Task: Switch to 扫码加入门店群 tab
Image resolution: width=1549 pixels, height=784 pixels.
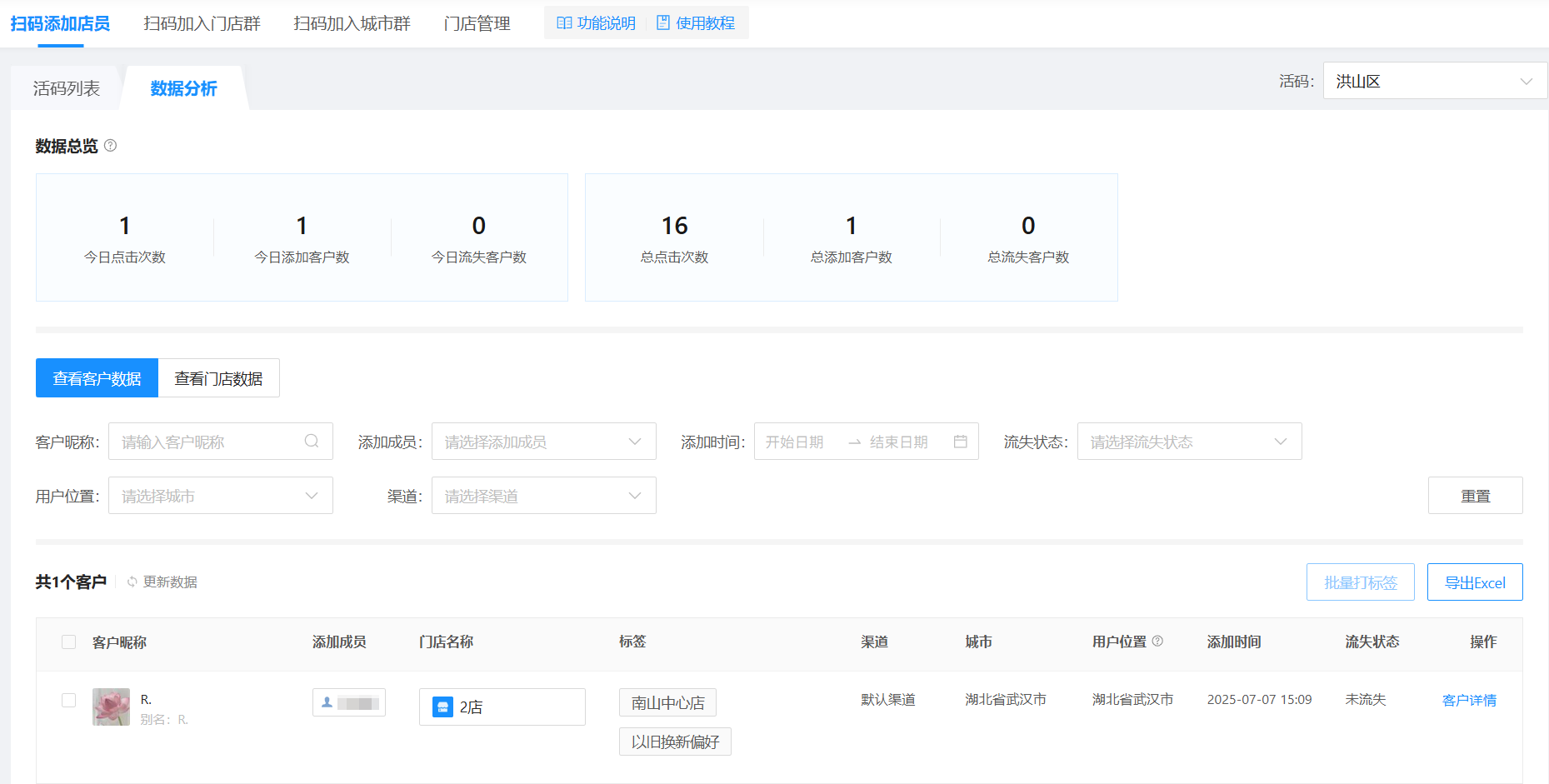Action: click(202, 23)
